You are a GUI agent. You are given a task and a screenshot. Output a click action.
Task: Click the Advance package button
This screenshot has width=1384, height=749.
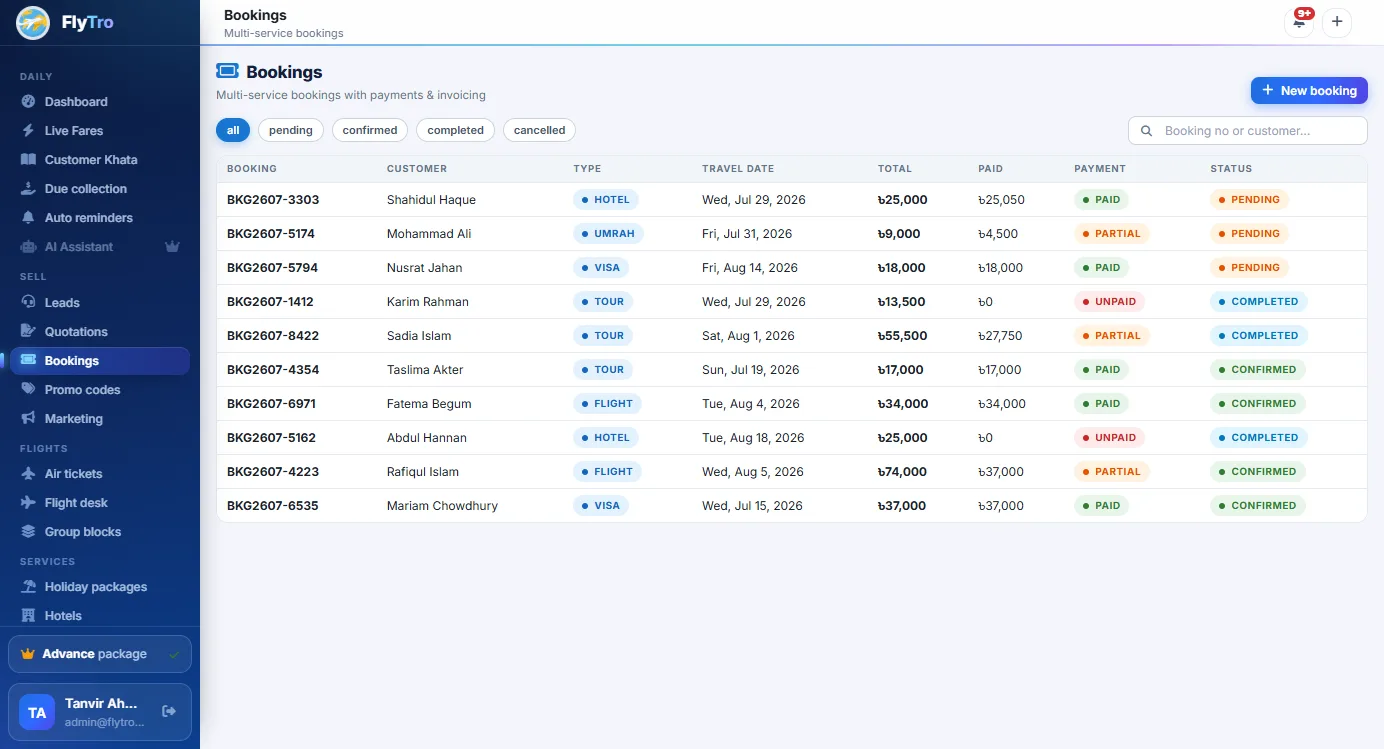click(x=100, y=654)
